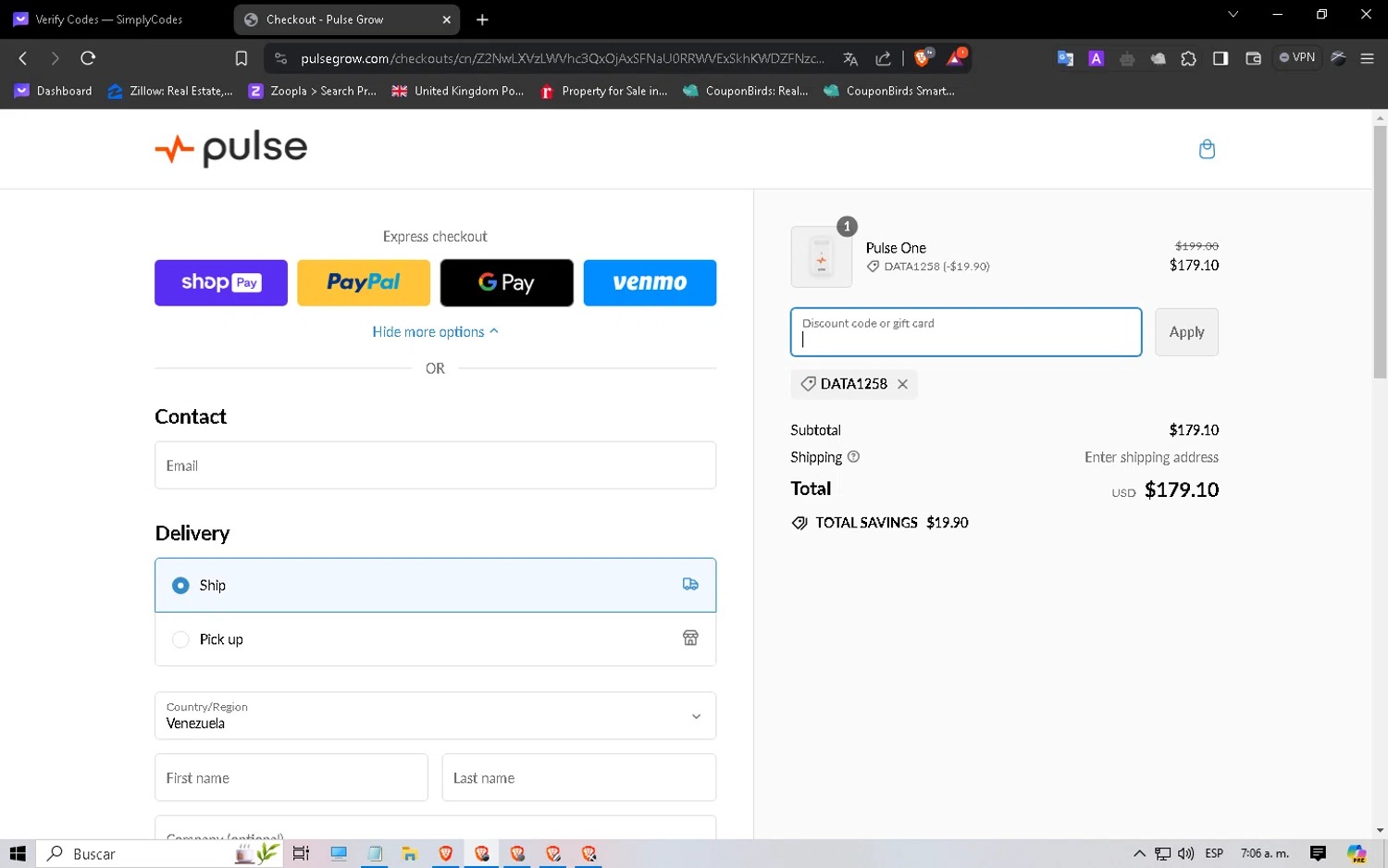Click the Pulse logo in header

[230, 148]
